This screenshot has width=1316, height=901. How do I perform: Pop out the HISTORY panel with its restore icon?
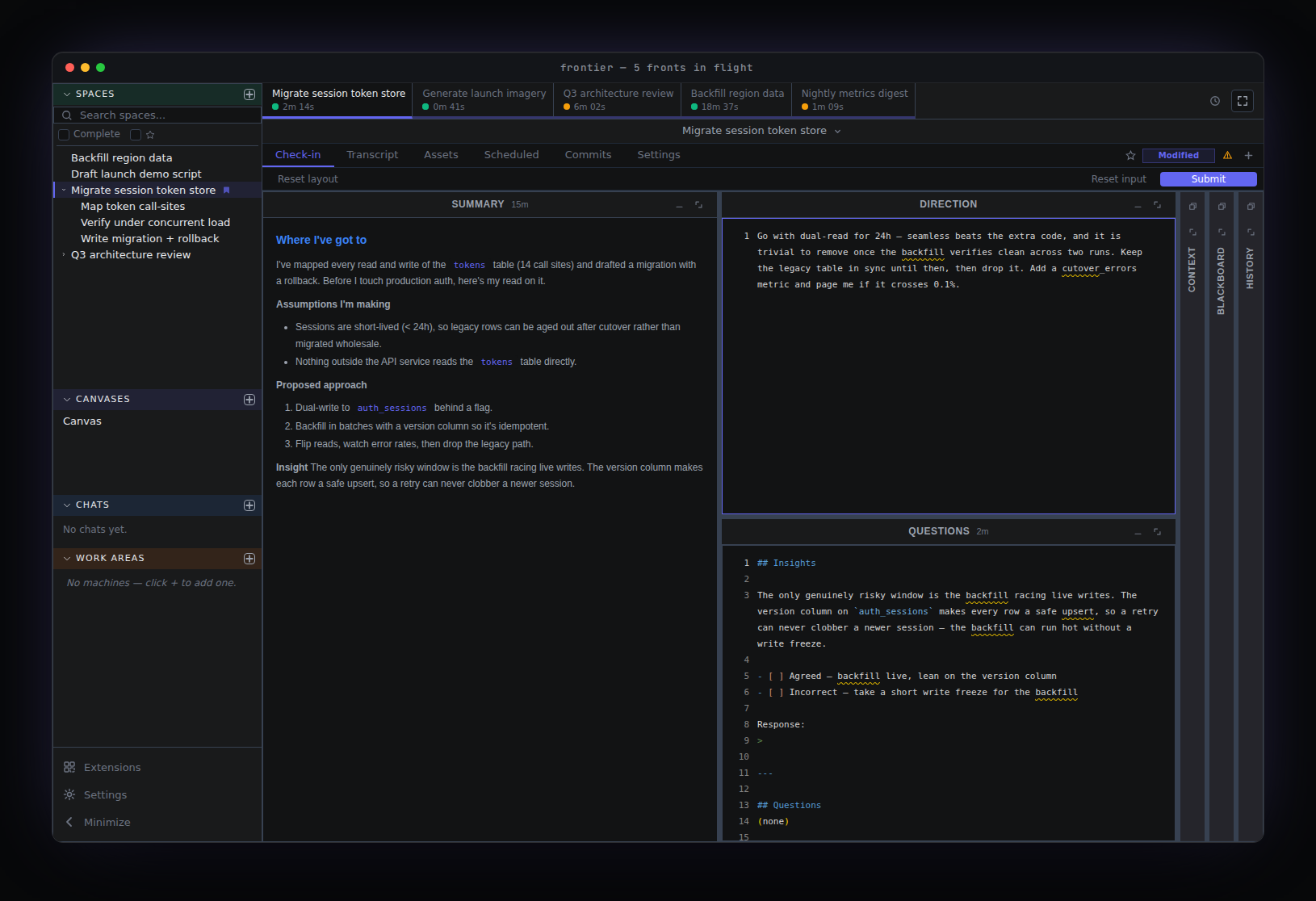coord(1251,207)
